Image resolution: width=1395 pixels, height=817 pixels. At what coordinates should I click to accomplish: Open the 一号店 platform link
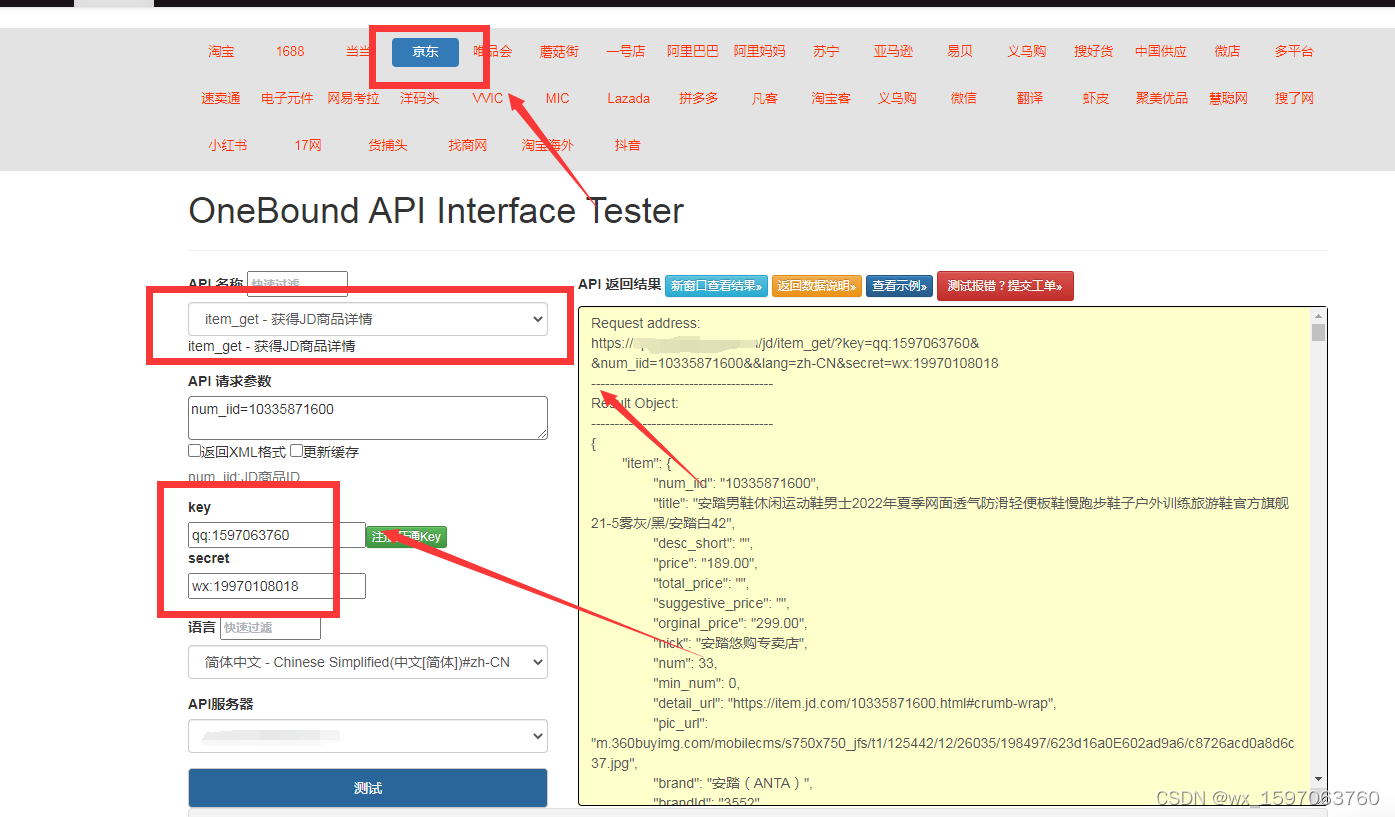pyautogui.click(x=626, y=51)
